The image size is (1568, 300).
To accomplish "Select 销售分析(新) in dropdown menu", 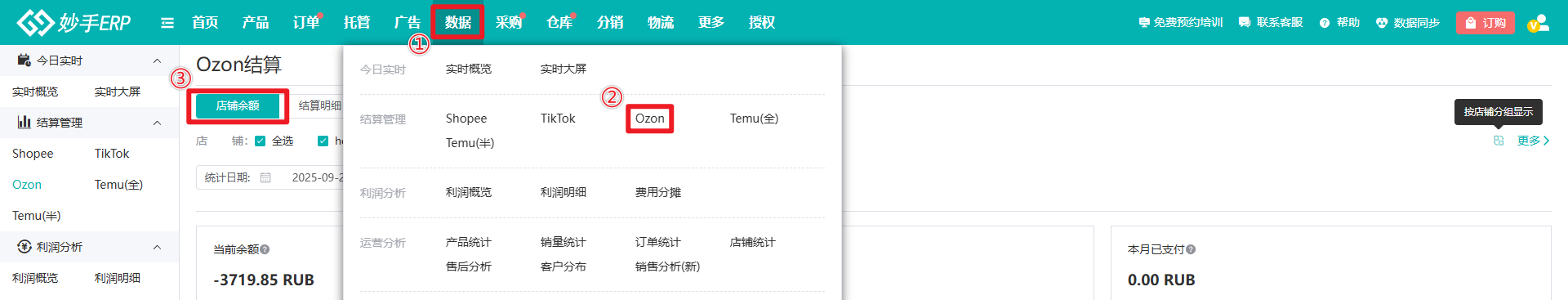I will 668,266.
